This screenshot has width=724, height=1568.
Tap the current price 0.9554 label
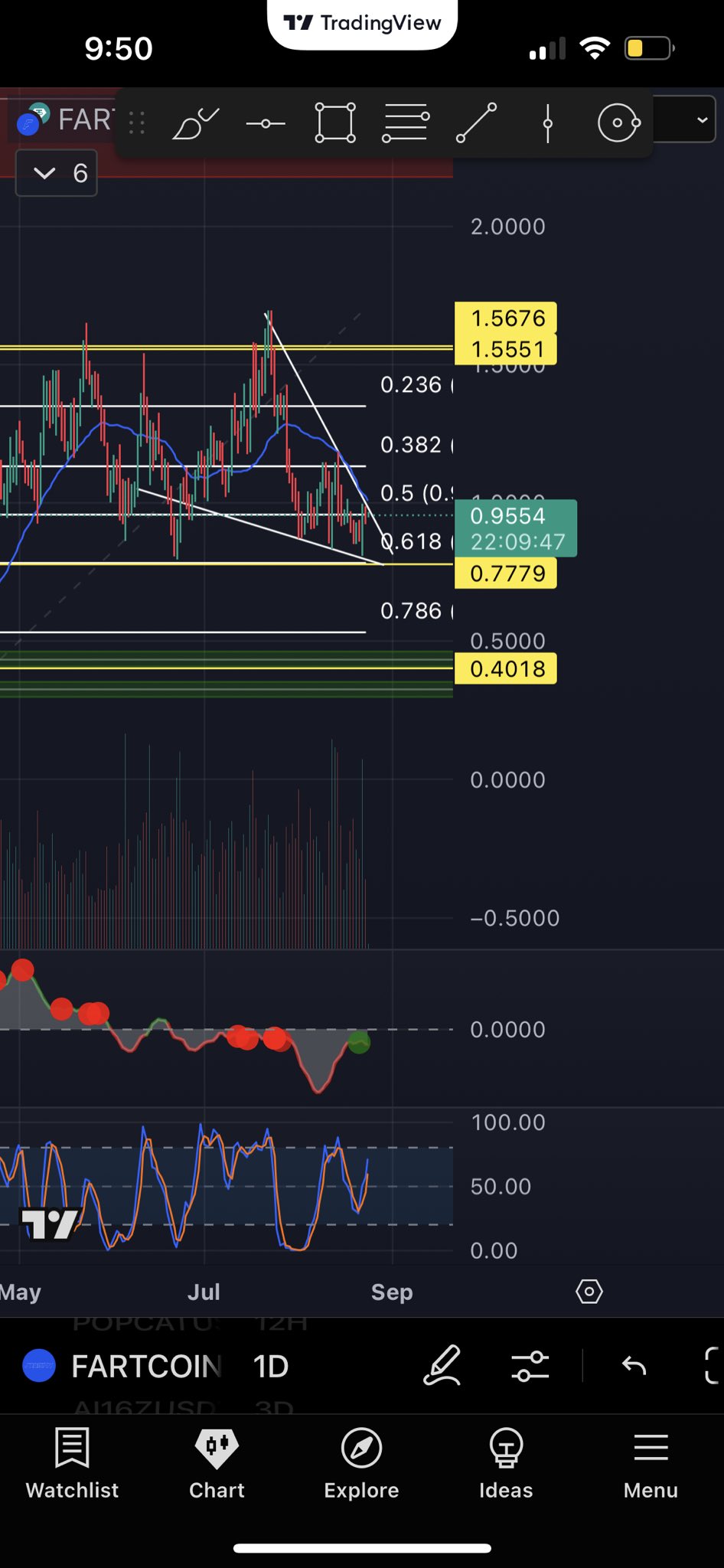click(516, 528)
